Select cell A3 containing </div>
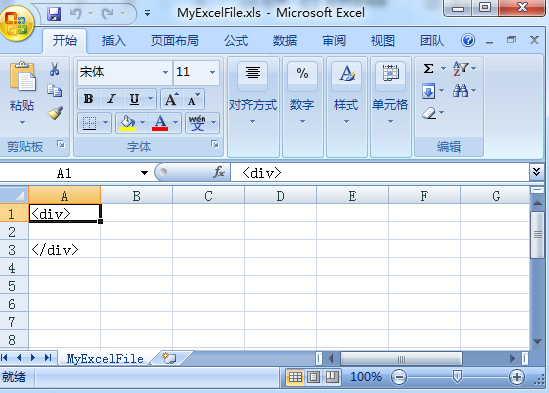 (65, 249)
